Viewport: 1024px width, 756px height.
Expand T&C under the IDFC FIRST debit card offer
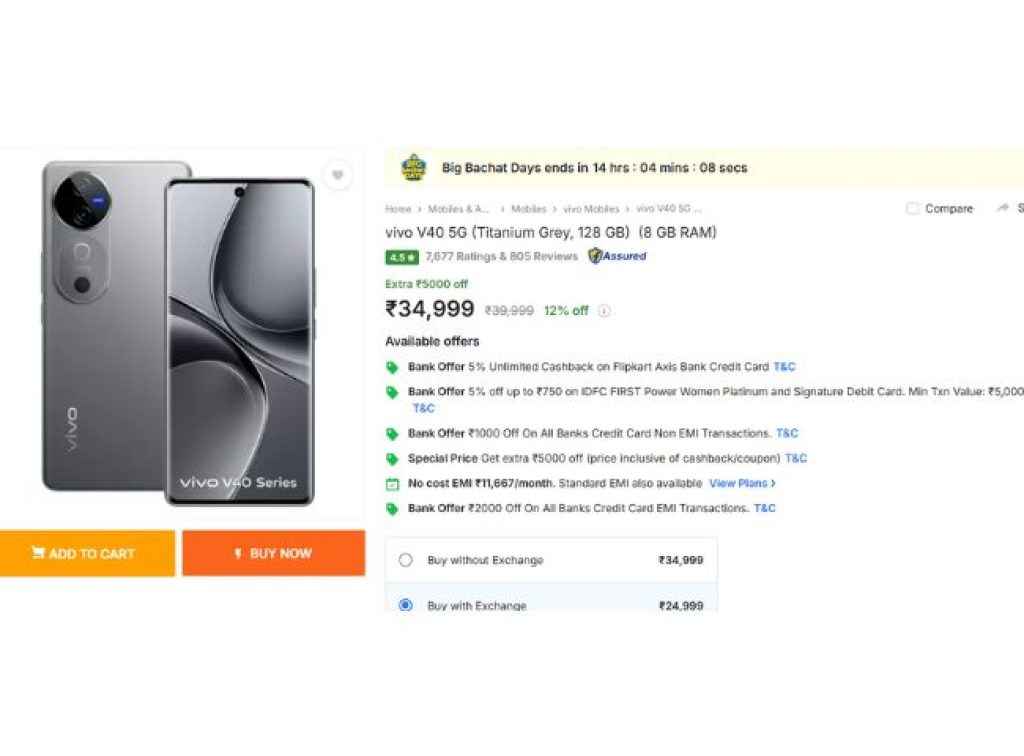[x=423, y=408]
